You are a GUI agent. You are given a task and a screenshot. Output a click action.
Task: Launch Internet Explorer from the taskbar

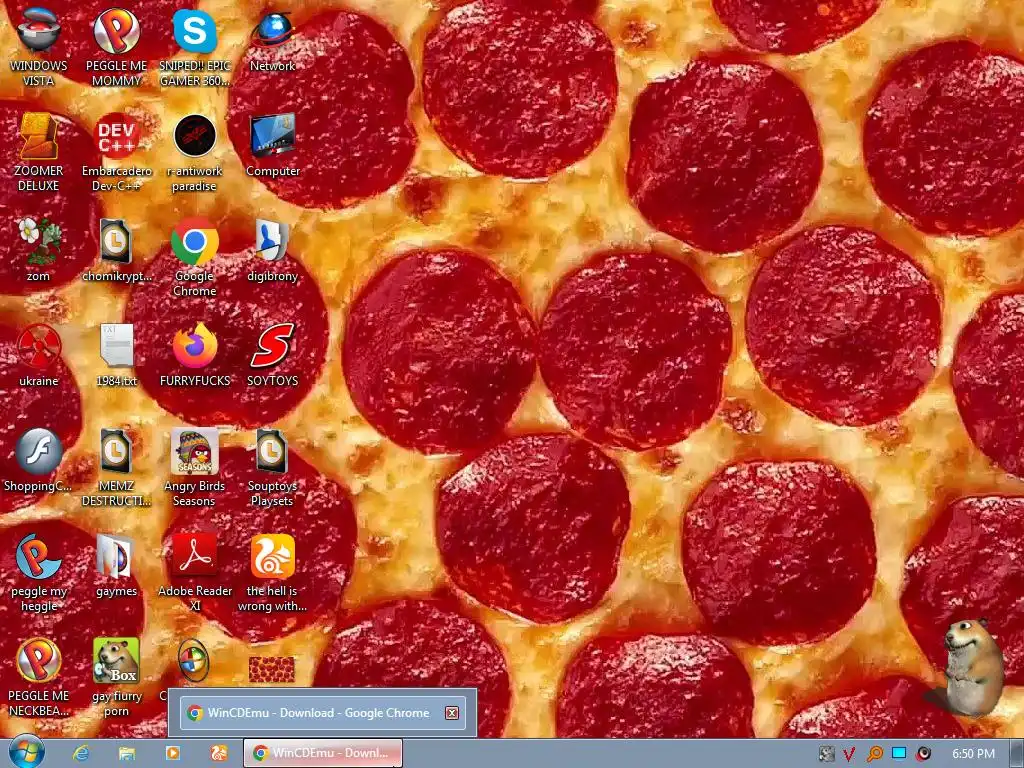(81, 753)
